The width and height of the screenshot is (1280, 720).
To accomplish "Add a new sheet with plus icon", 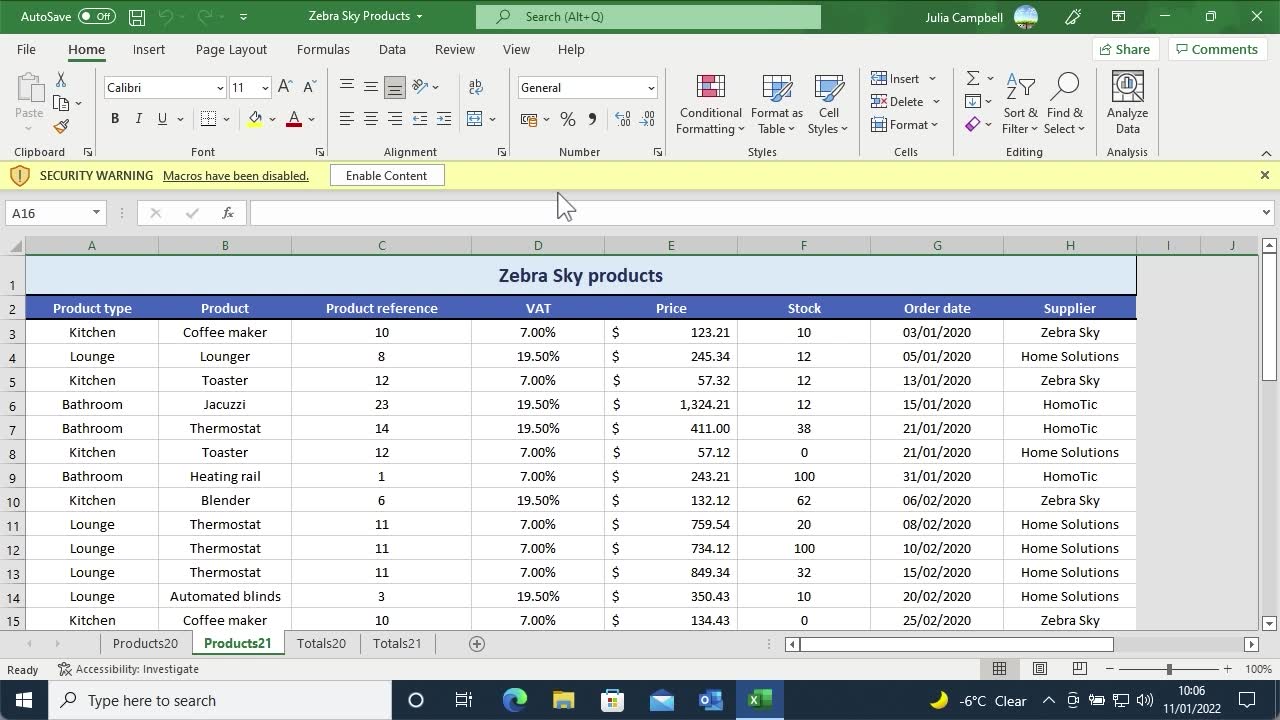I will click(x=477, y=643).
